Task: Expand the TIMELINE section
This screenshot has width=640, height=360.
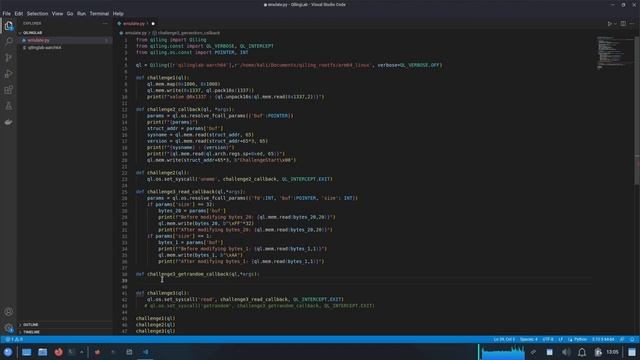Action: [31, 332]
